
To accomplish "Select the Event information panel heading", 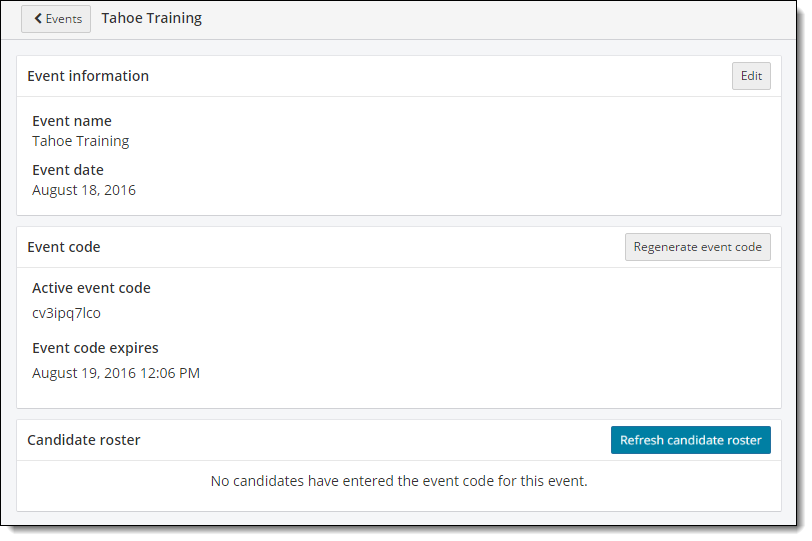I will [88, 76].
